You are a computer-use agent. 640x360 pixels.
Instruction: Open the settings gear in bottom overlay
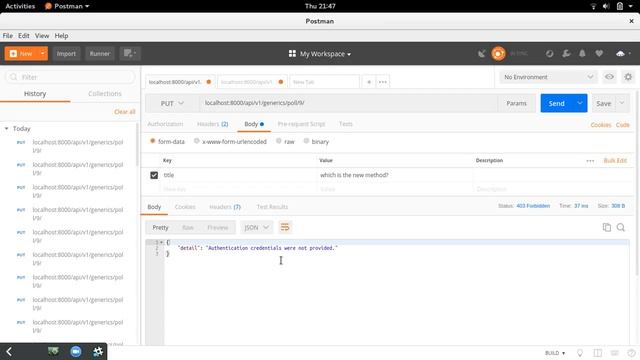click(x=98, y=351)
